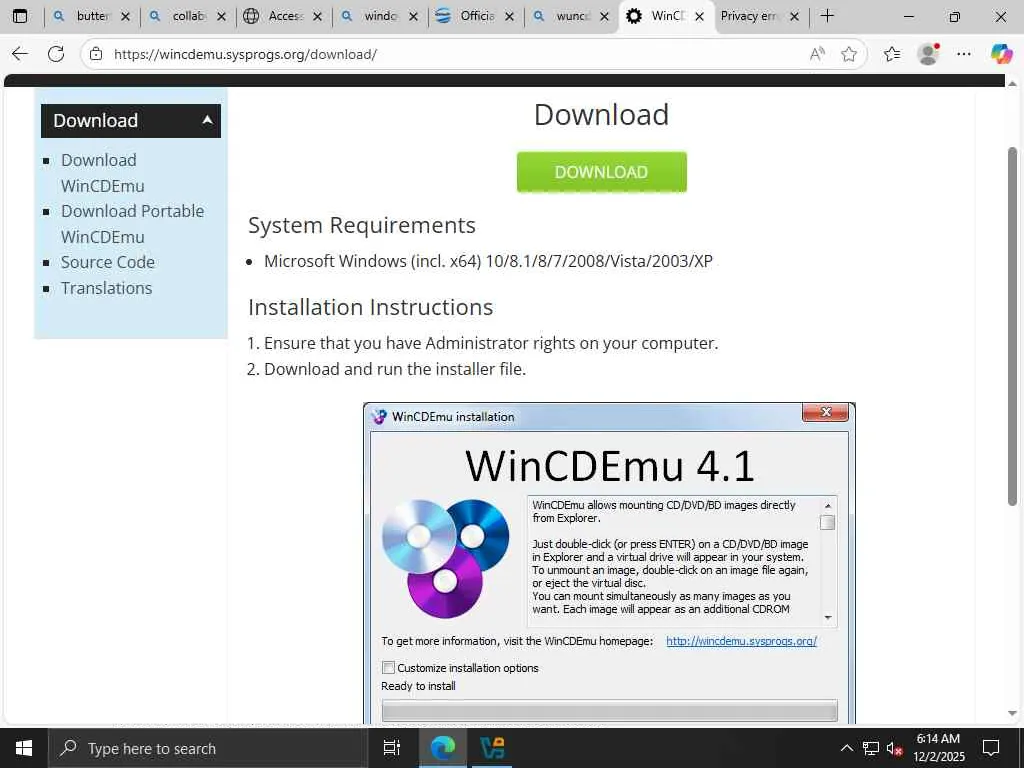Close the 'wuncd' tab
The image size is (1024, 768).
[605, 16]
